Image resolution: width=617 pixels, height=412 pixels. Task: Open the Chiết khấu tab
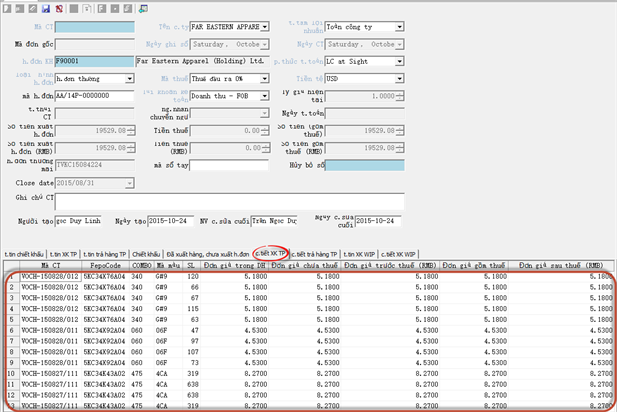[x=146, y=254]
